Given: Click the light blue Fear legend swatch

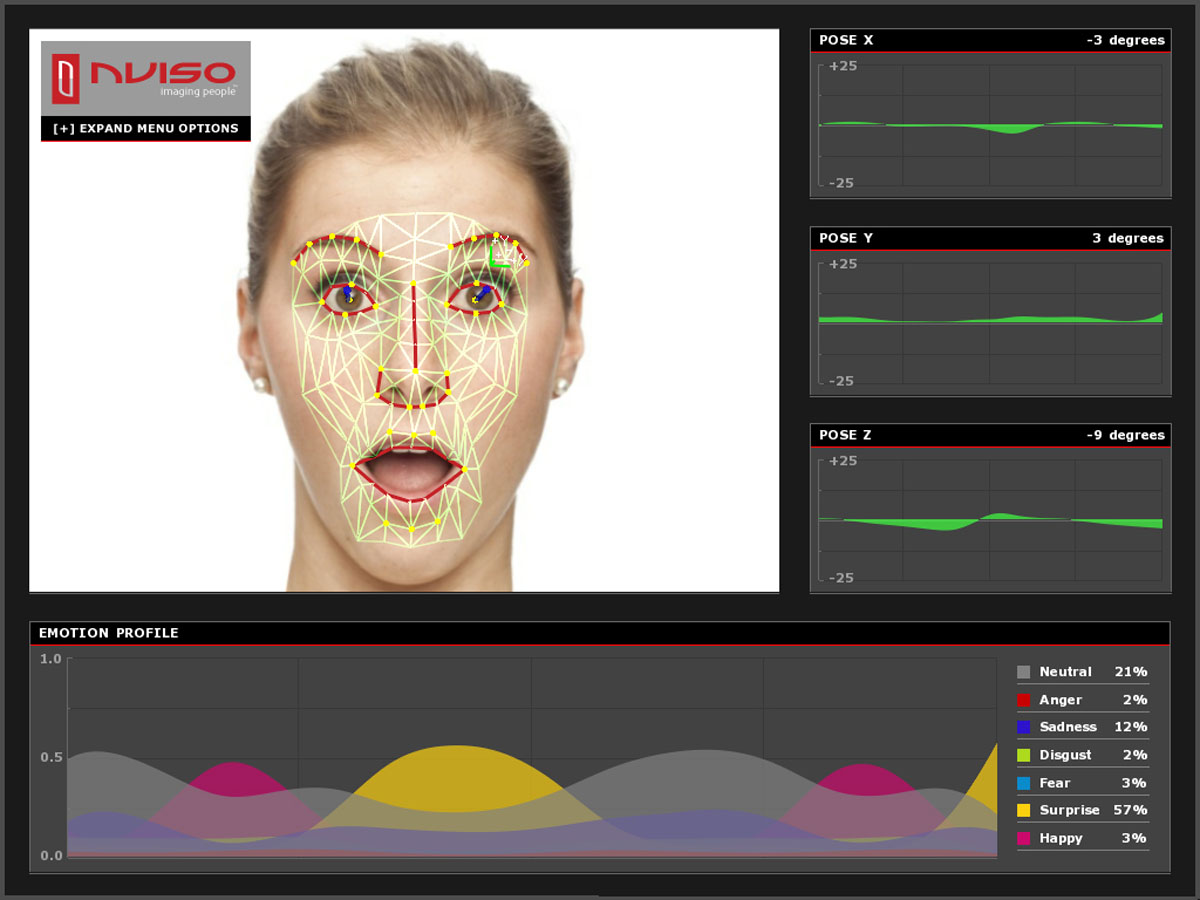Looking at the screenshot, I should coord(1023,783).
